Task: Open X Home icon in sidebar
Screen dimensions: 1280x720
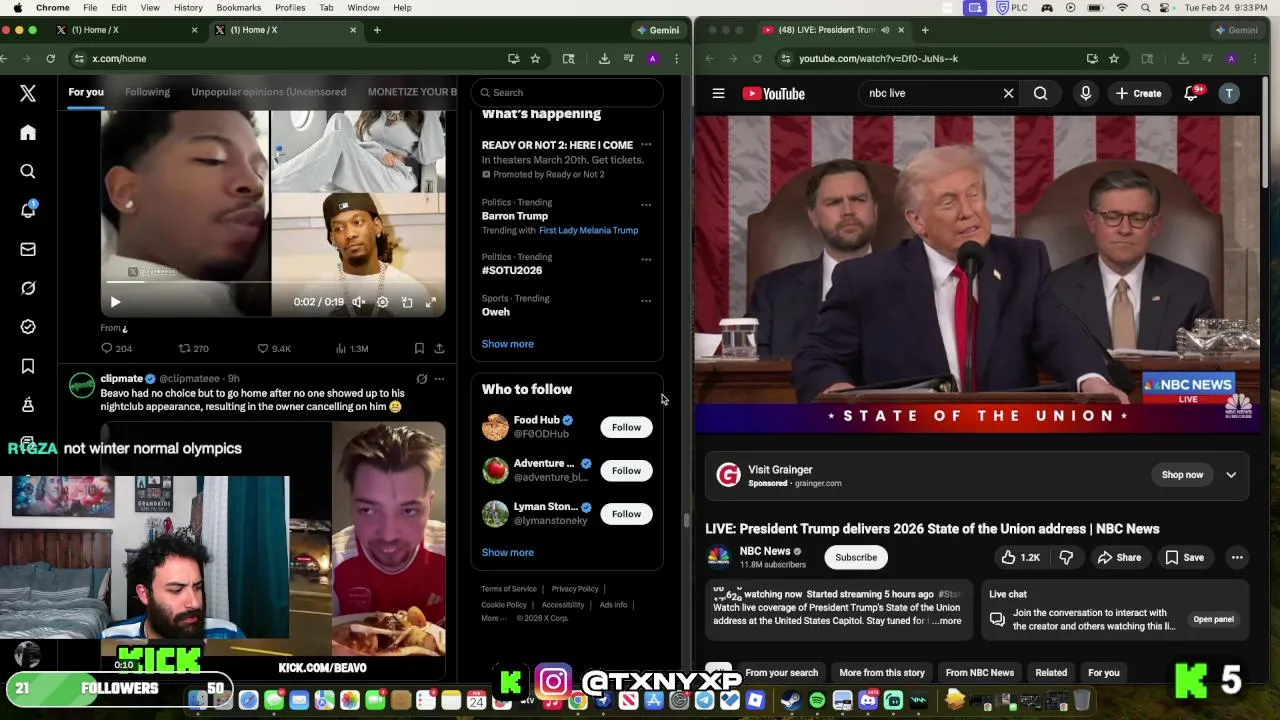Action: [x=28, y=133]
